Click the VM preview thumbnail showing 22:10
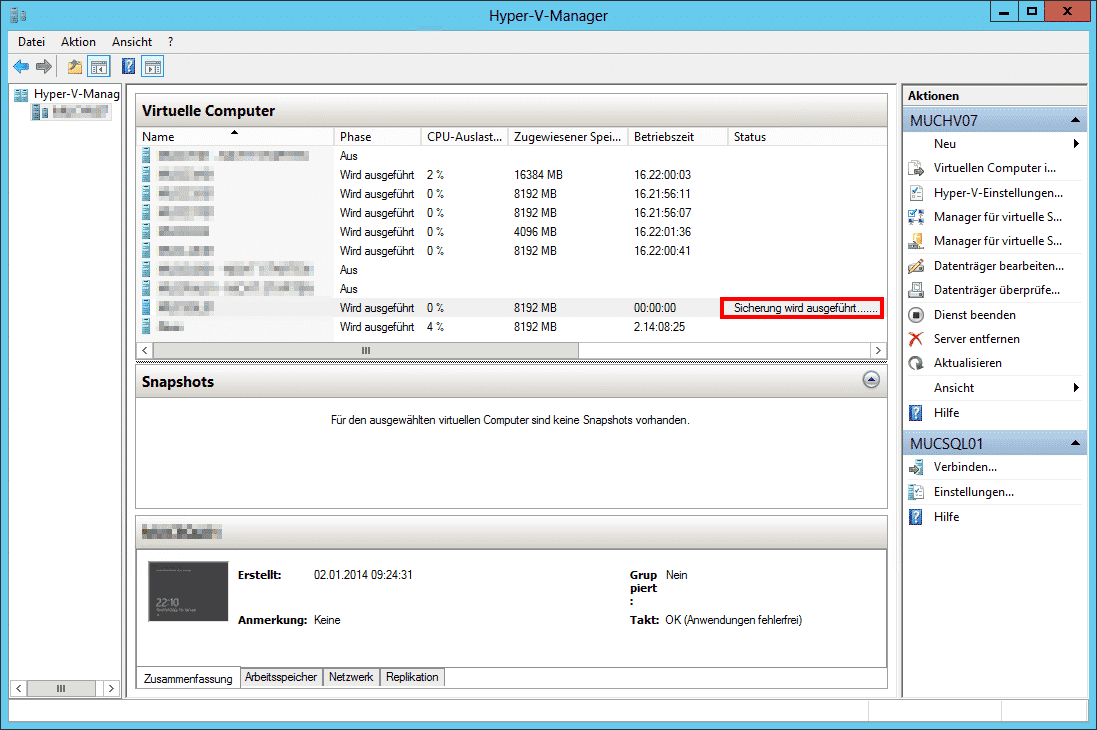The image size is (1097, 730). click(188, 591)
